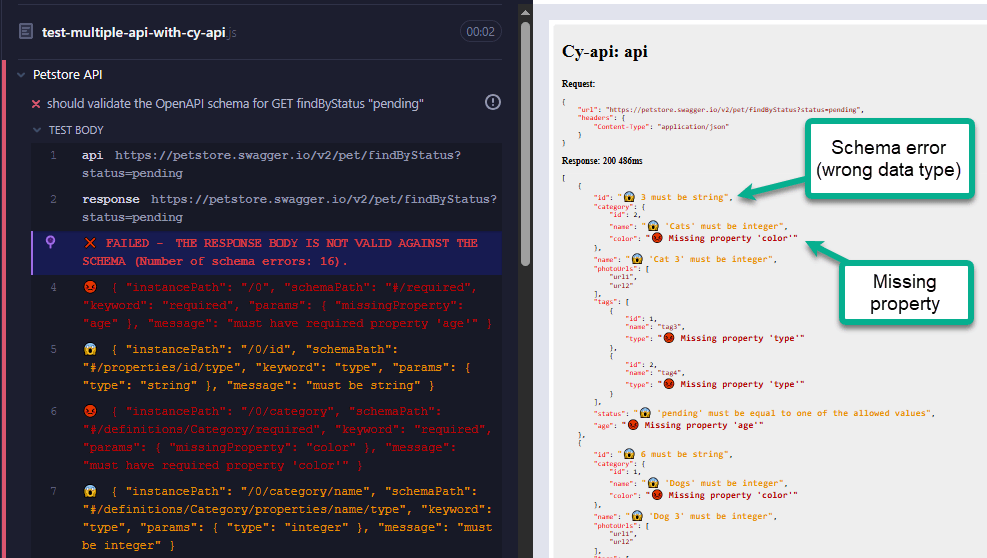Select the "Request:" label
The width and height of the screenshot is (987, 558).
point(578,84)
